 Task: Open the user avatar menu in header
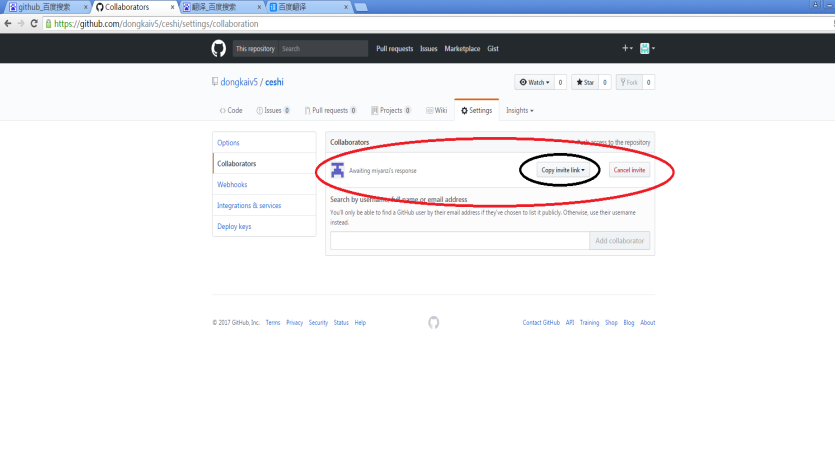tap(647, 49)
